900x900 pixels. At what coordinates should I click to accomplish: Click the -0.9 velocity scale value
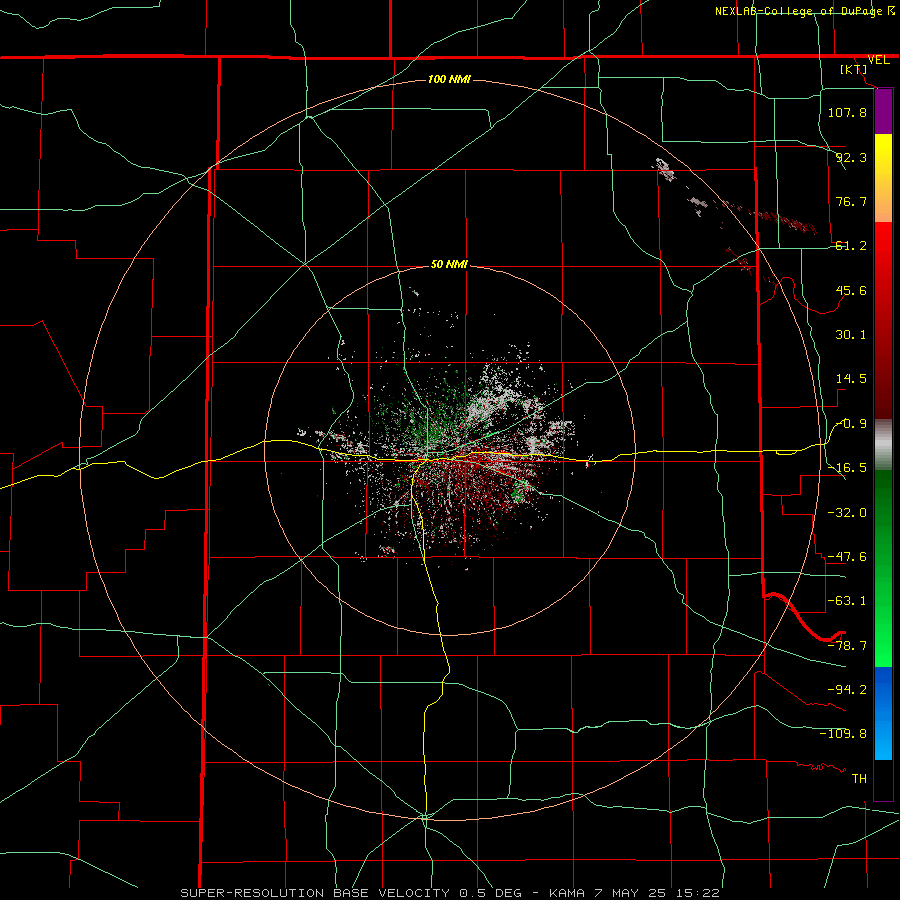click(x=851, y=424)
